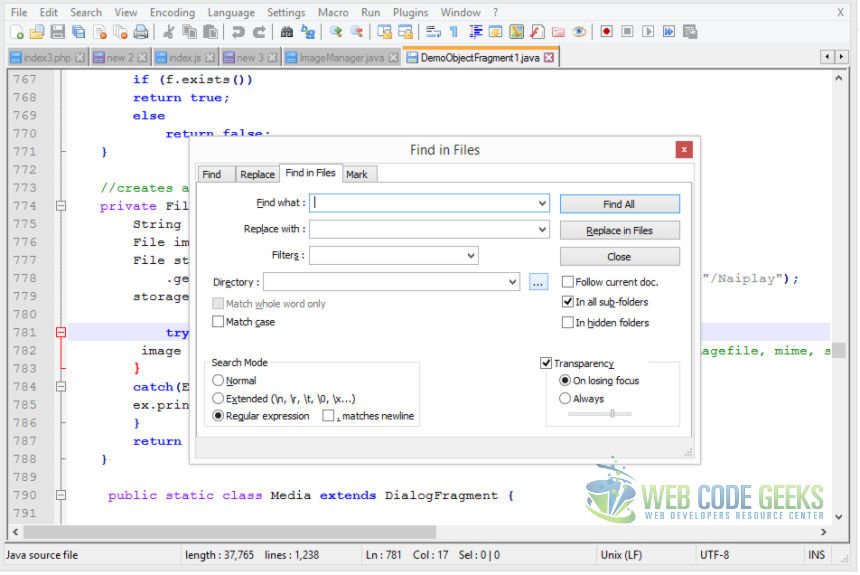860x575 pixels.
Task: Collapse the catch block fold at line 784
Action: (x=61, y=388)
